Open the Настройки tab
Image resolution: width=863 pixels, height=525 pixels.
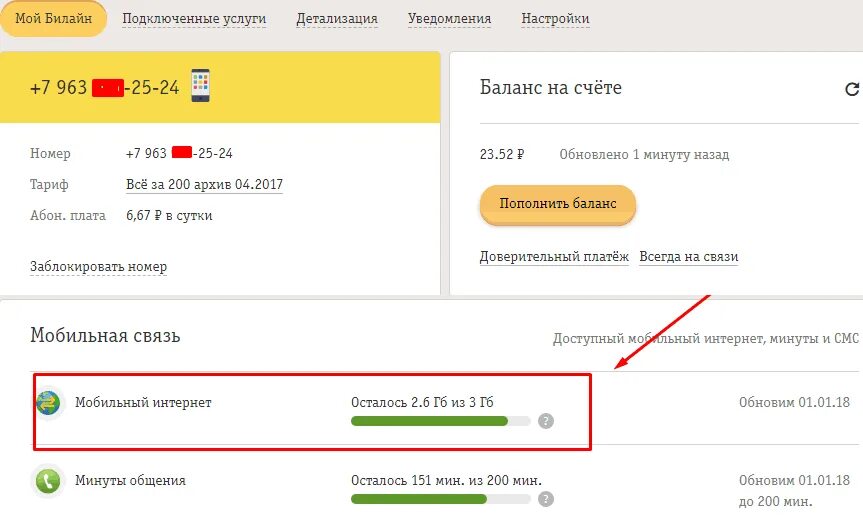pyautogui.click(x=555, y=19)
